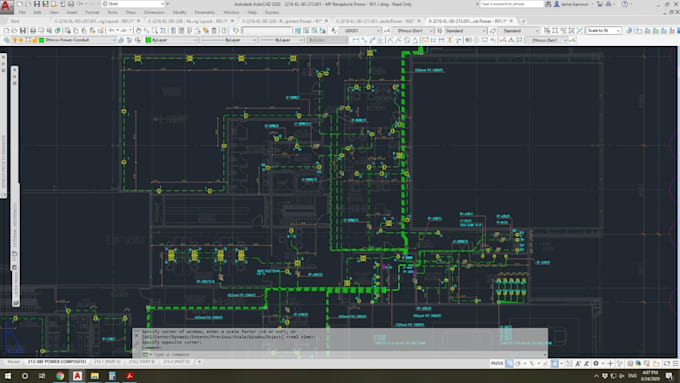Open the Express menu
The image size is (680, 383).
272,13
